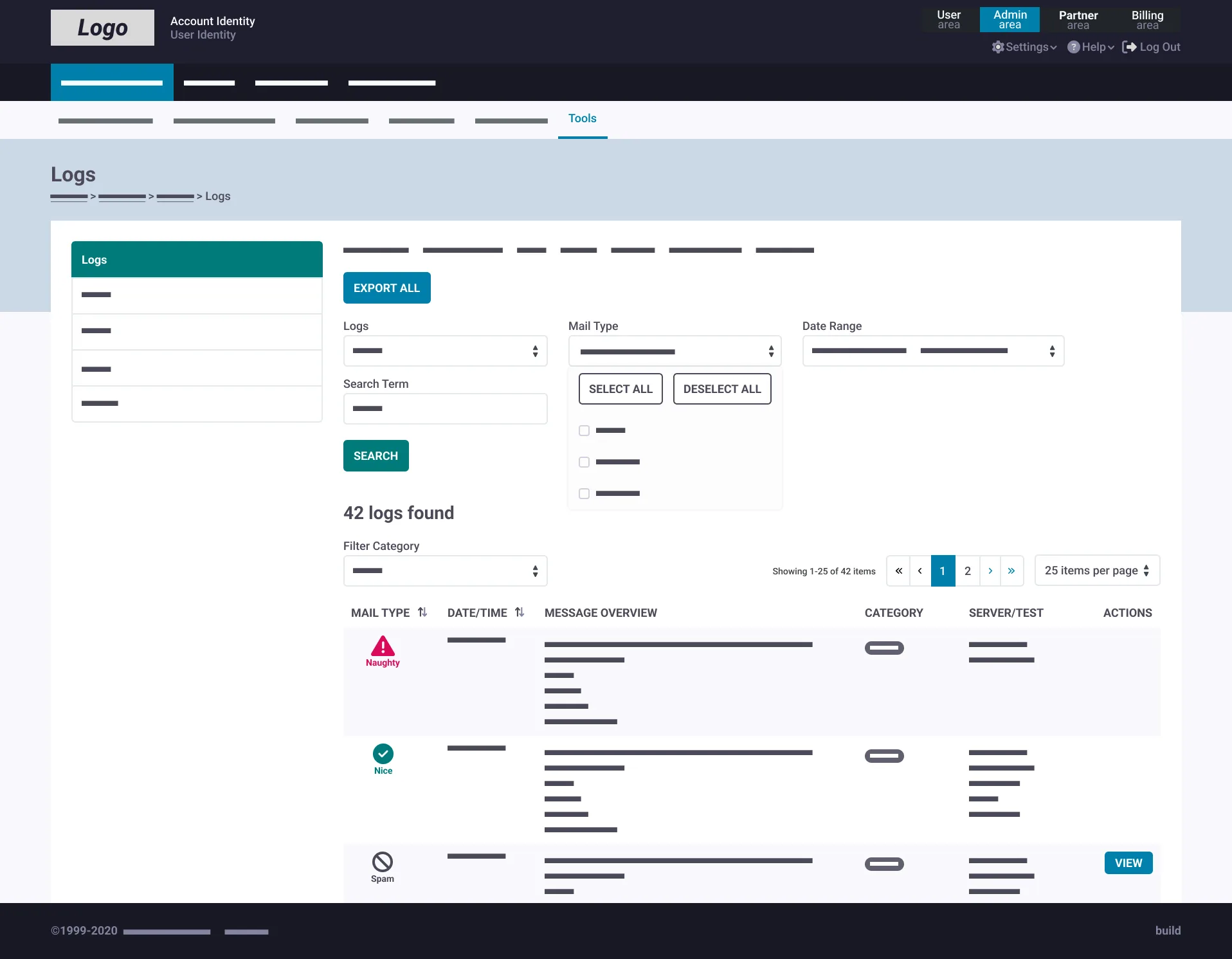This screenshot has height=959, width=1232.
Task: Click the Nice checkmark icon
Action: pos(383,753)
